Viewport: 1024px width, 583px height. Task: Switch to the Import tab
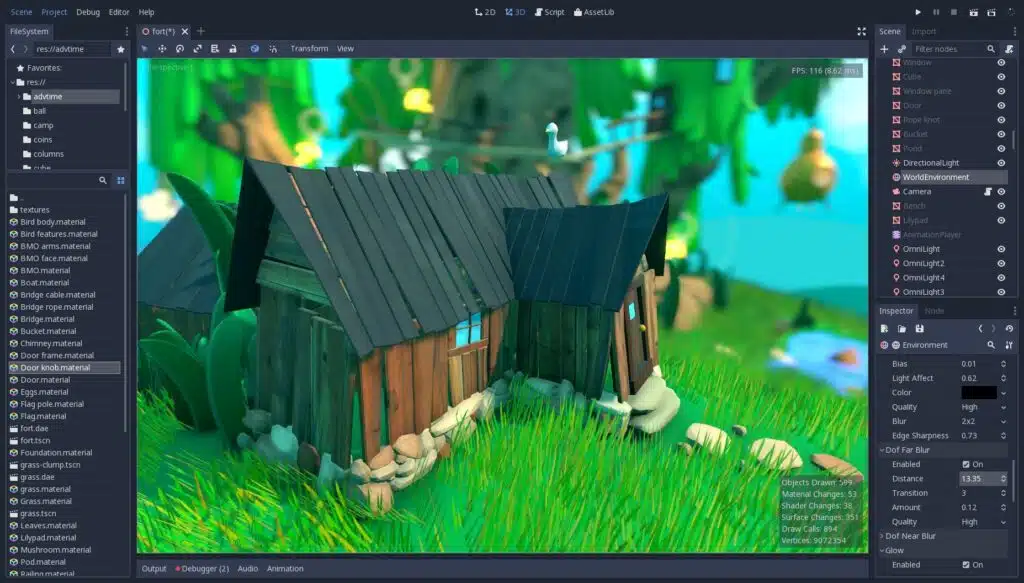(x=924, y=31)
